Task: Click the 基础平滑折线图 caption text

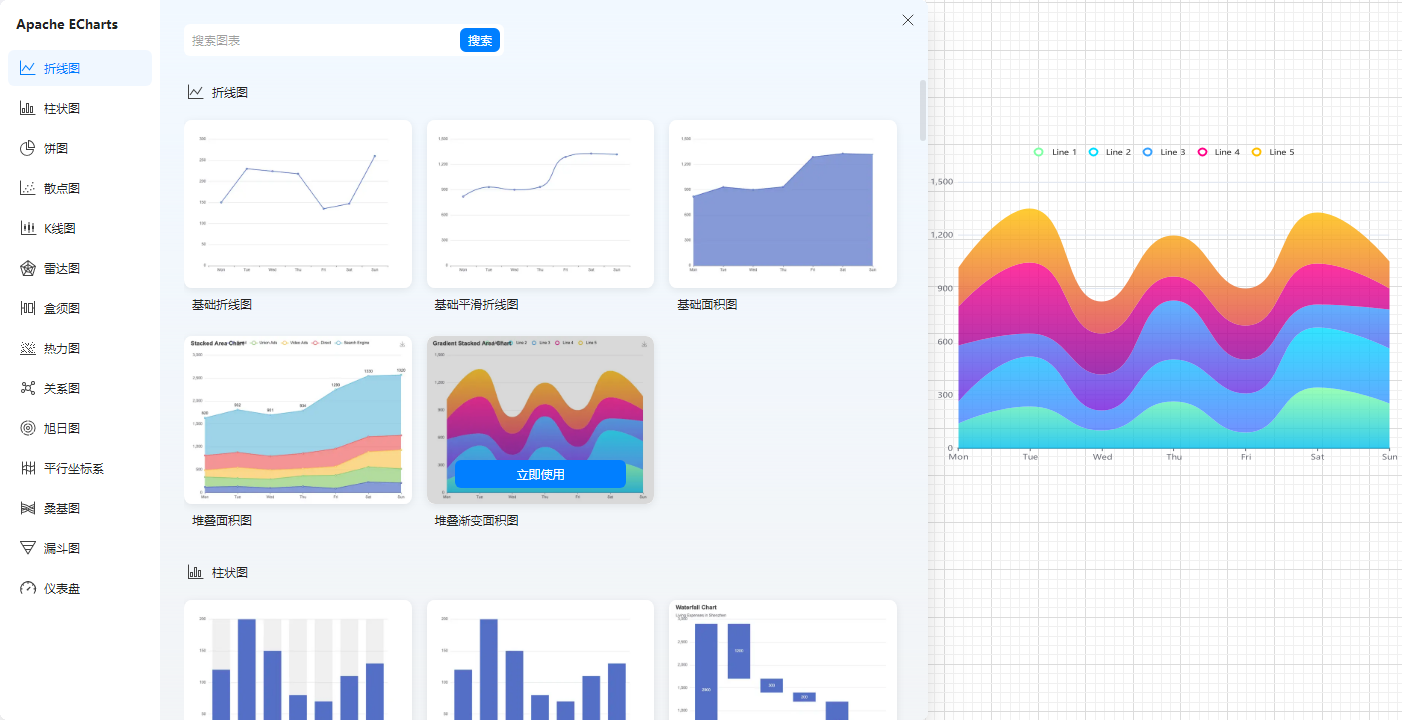Action: coord(476,304)
